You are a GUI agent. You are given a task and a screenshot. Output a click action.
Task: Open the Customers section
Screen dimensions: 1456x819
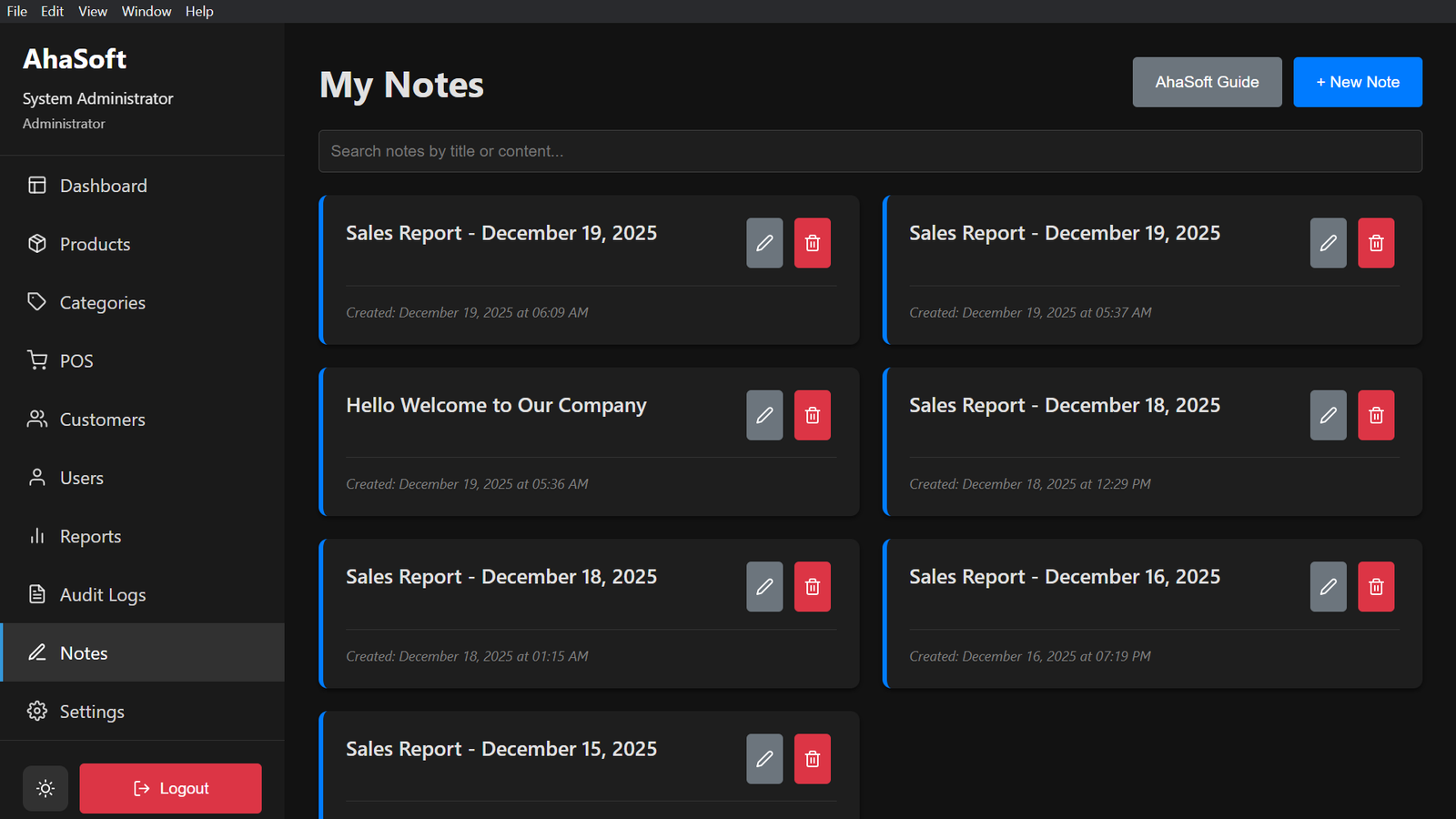pyautogui.click(x=102, y=420)
